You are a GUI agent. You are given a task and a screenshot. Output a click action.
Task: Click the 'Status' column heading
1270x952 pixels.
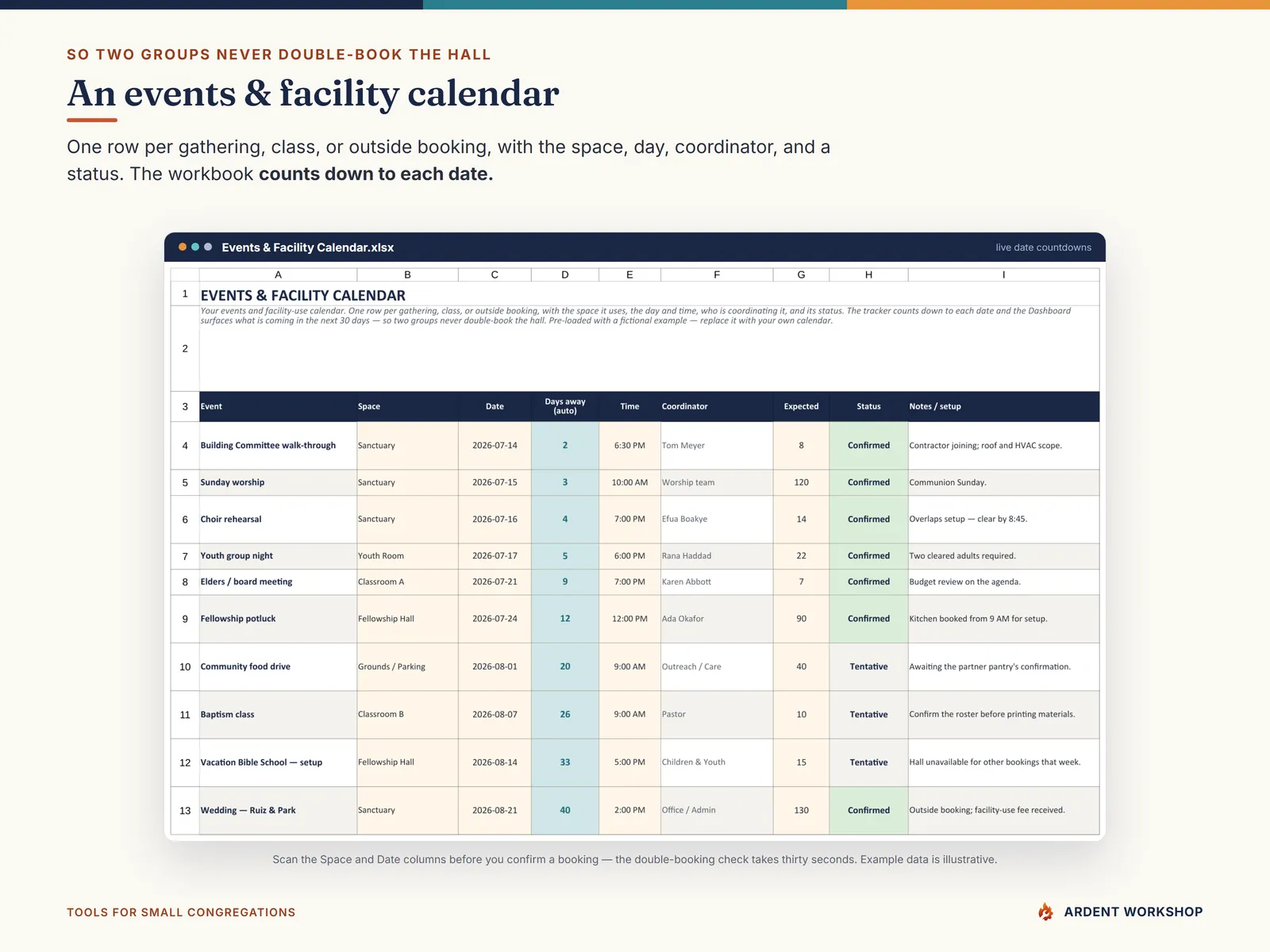(868, 406)
